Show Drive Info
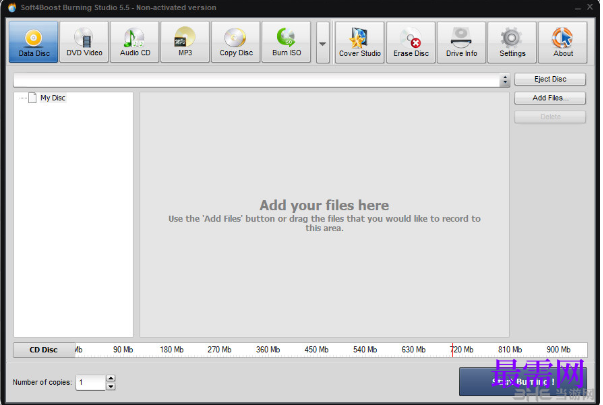 point(461,42)
